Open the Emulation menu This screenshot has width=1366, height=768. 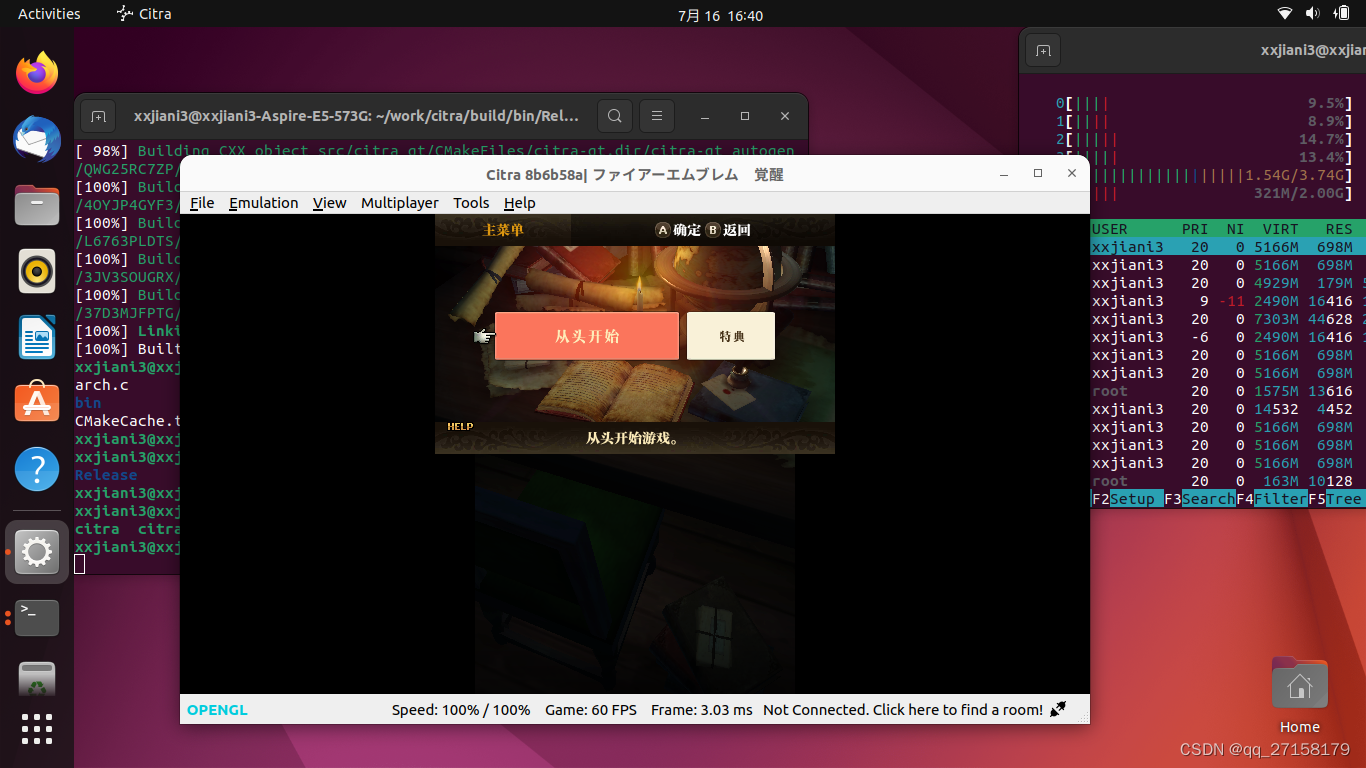tap(264, 203)
